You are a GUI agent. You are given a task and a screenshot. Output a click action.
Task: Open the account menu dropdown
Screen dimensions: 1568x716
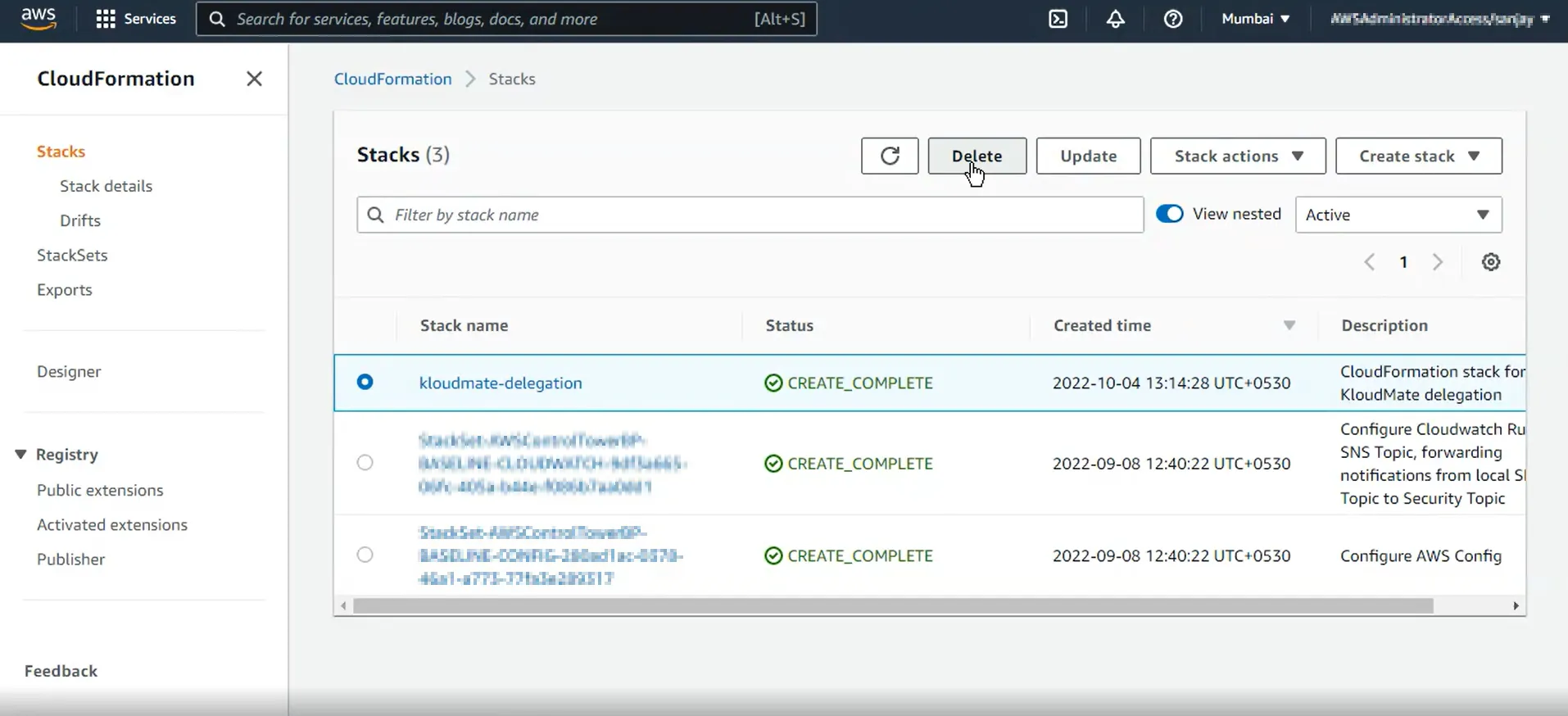[x=1439, y=19]
